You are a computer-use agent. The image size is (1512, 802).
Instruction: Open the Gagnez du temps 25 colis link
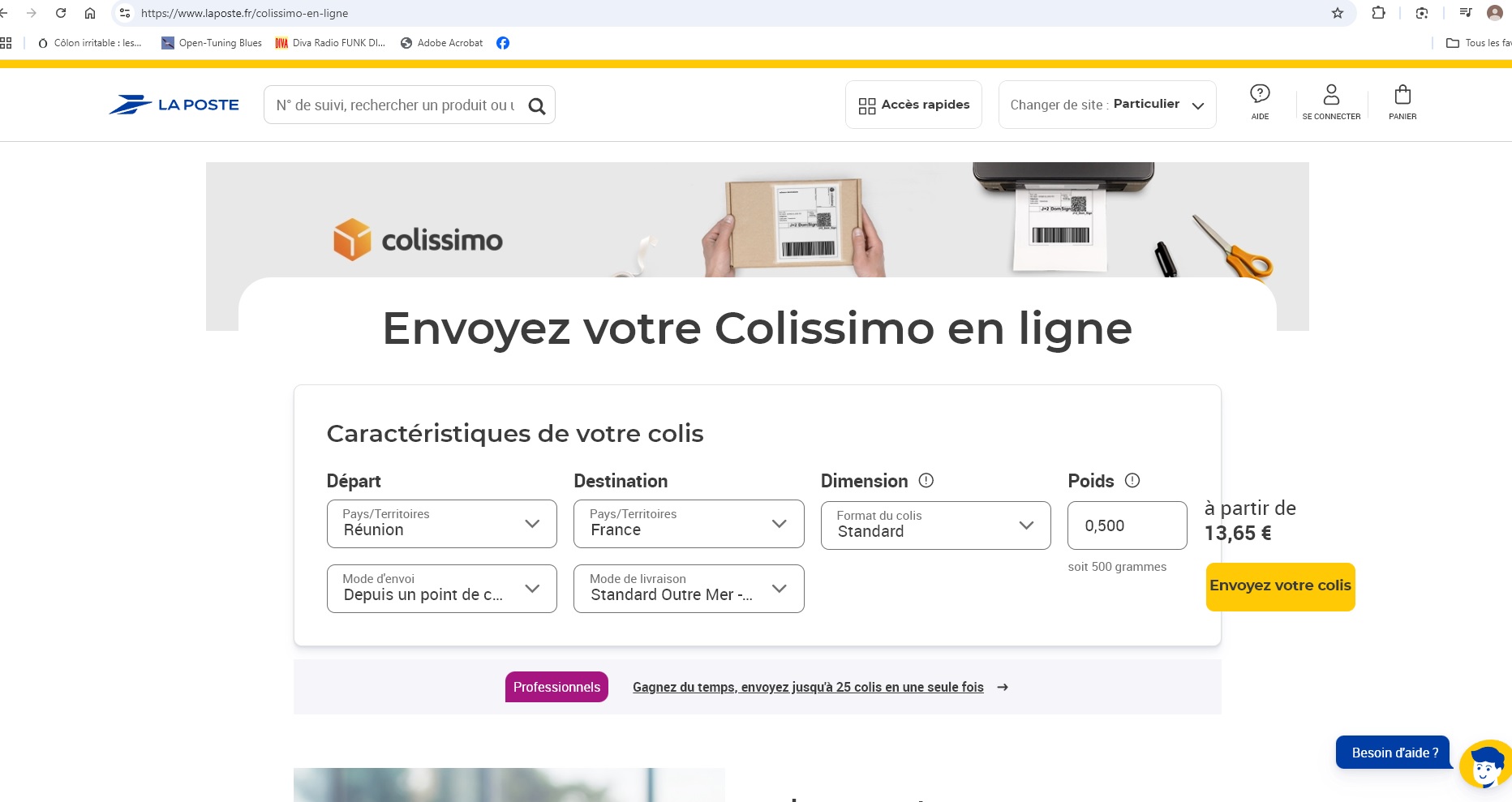[x=808, y=687]
